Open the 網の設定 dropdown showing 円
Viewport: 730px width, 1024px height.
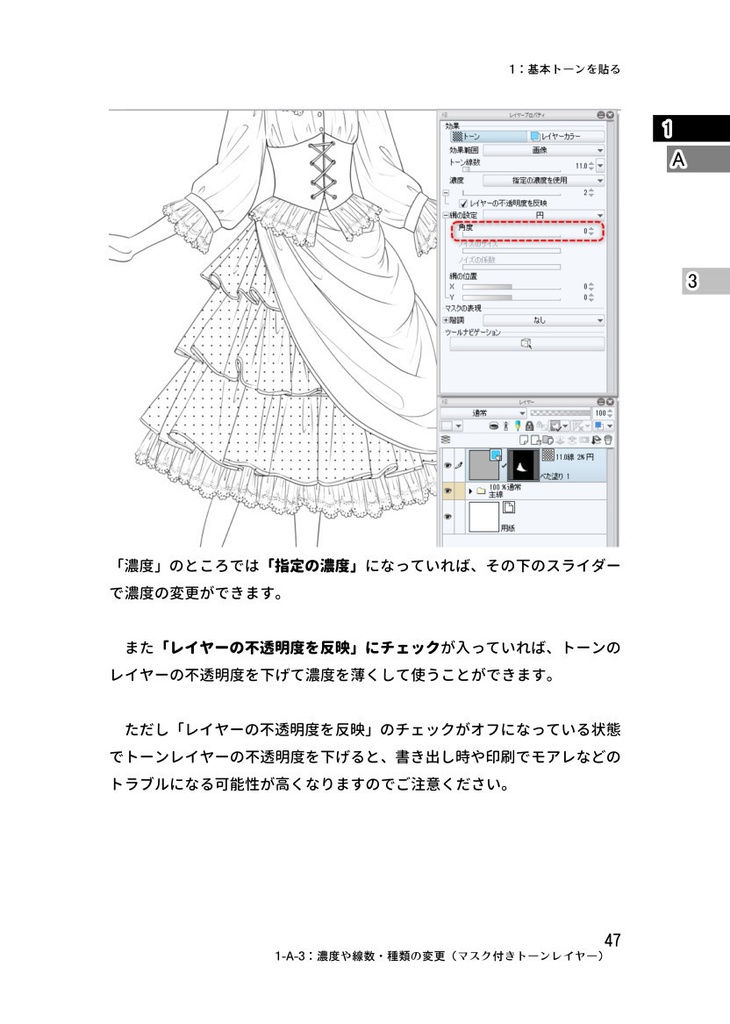pyautogui.click(x=543, y=216)
